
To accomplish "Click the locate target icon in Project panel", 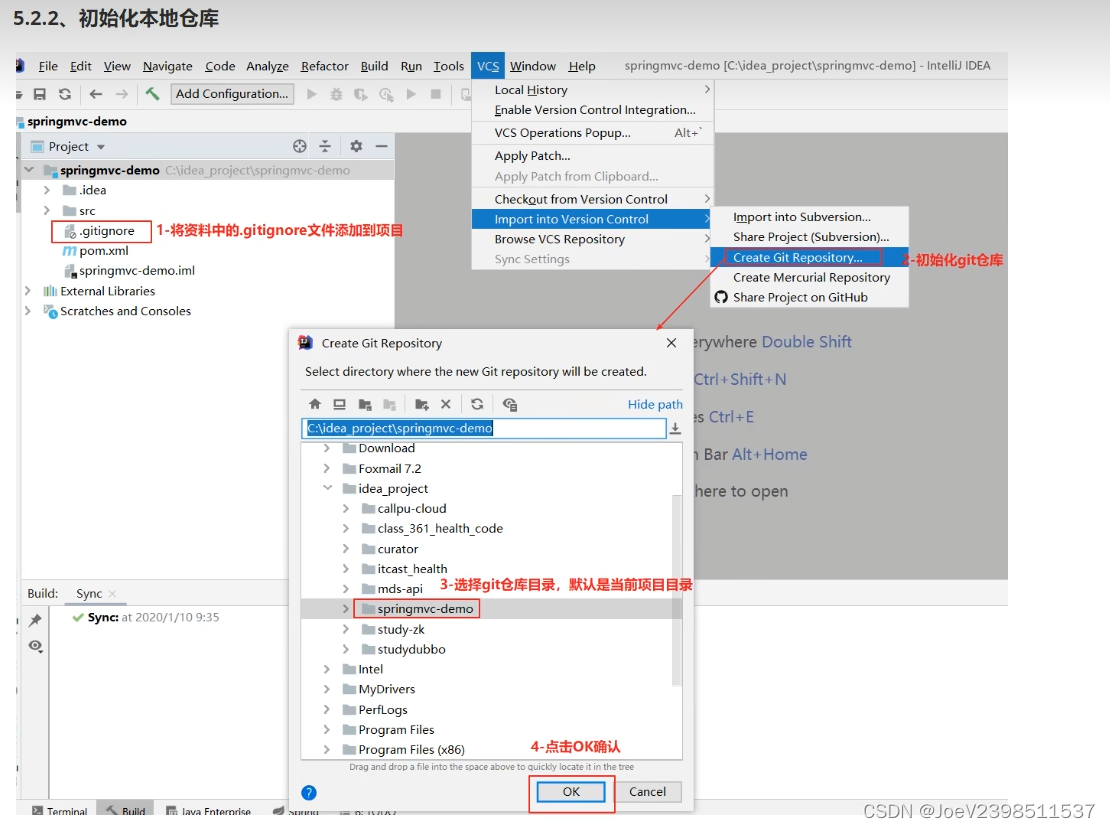I will coord(299,146).
